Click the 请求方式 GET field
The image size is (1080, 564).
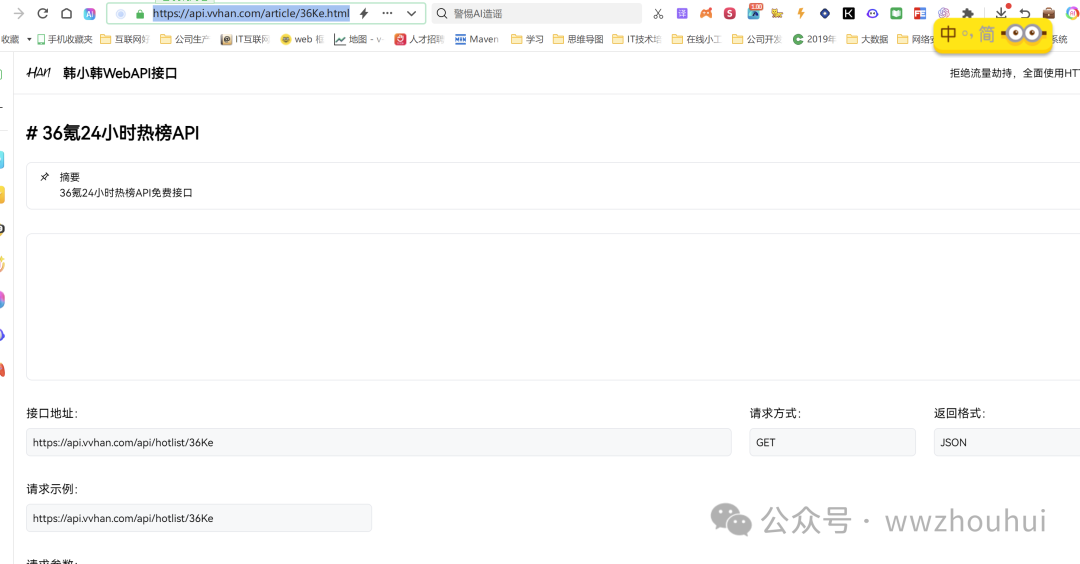[833, 442]
